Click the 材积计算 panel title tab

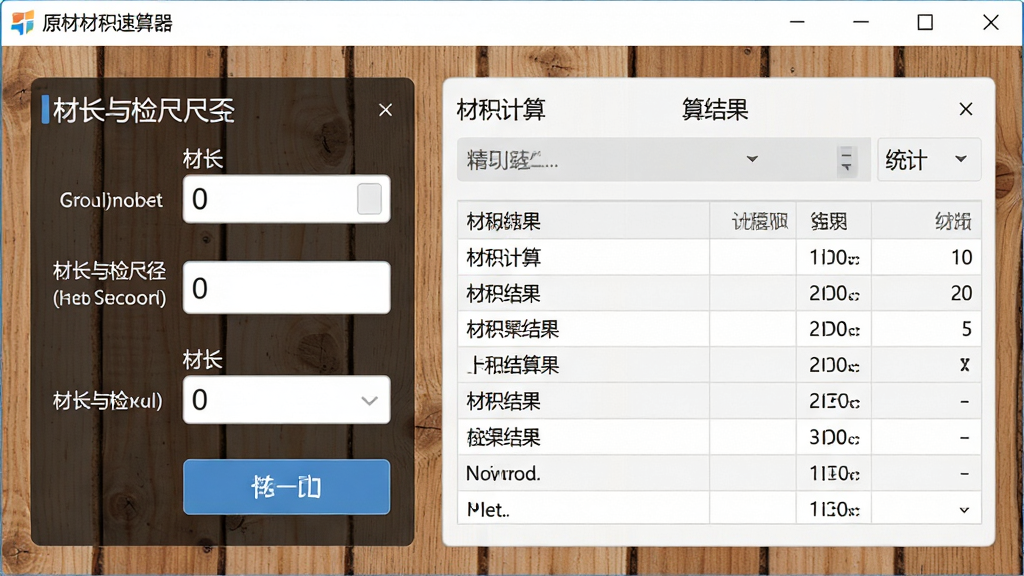pos(501,109)
